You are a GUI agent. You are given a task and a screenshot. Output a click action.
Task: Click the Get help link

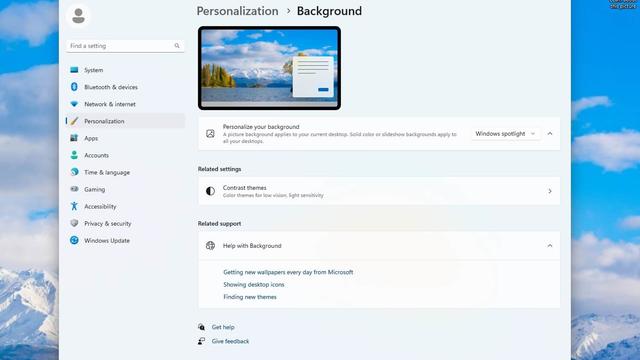point(223,327)
